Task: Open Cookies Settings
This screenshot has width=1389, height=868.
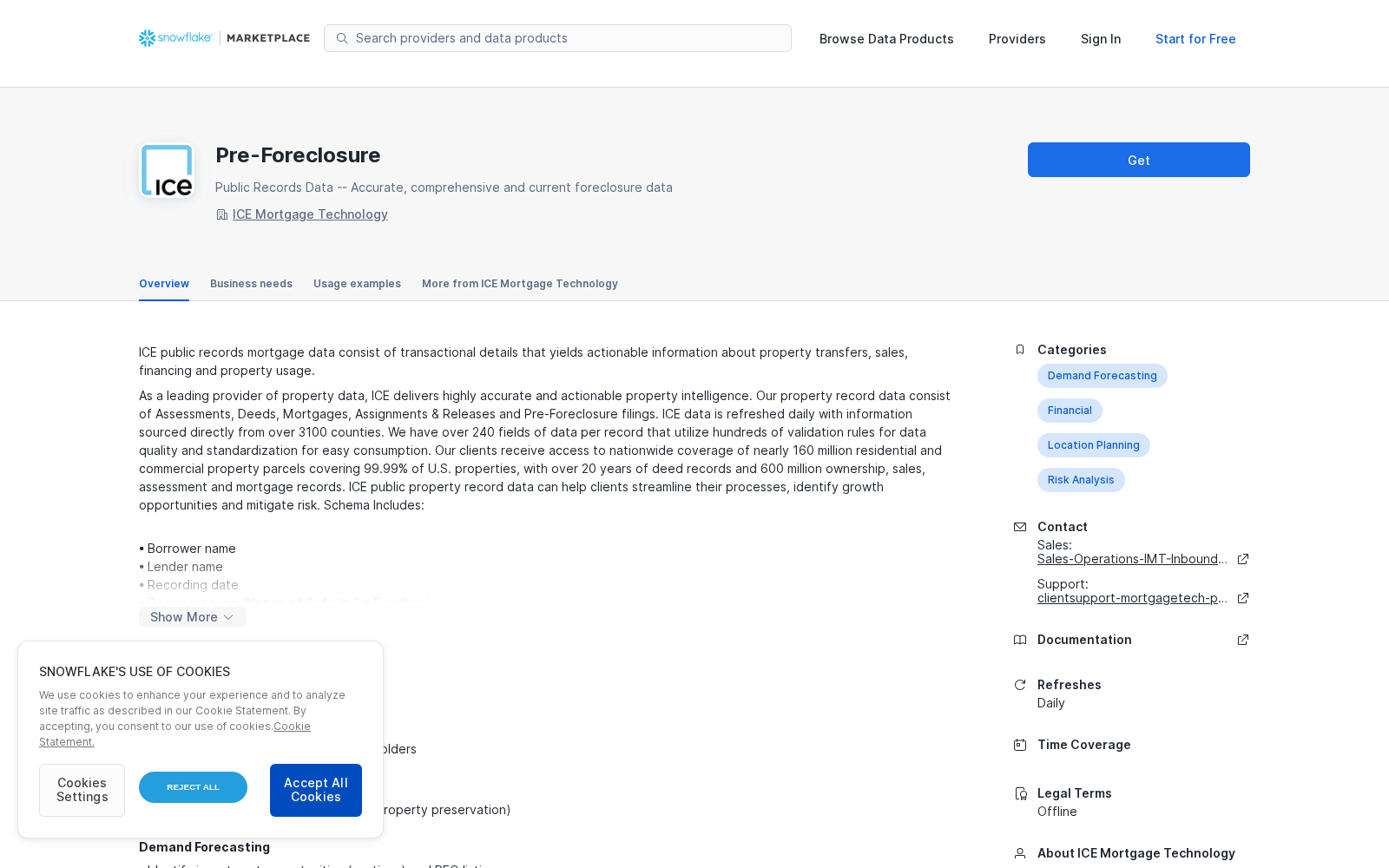Action: (82, 790)
